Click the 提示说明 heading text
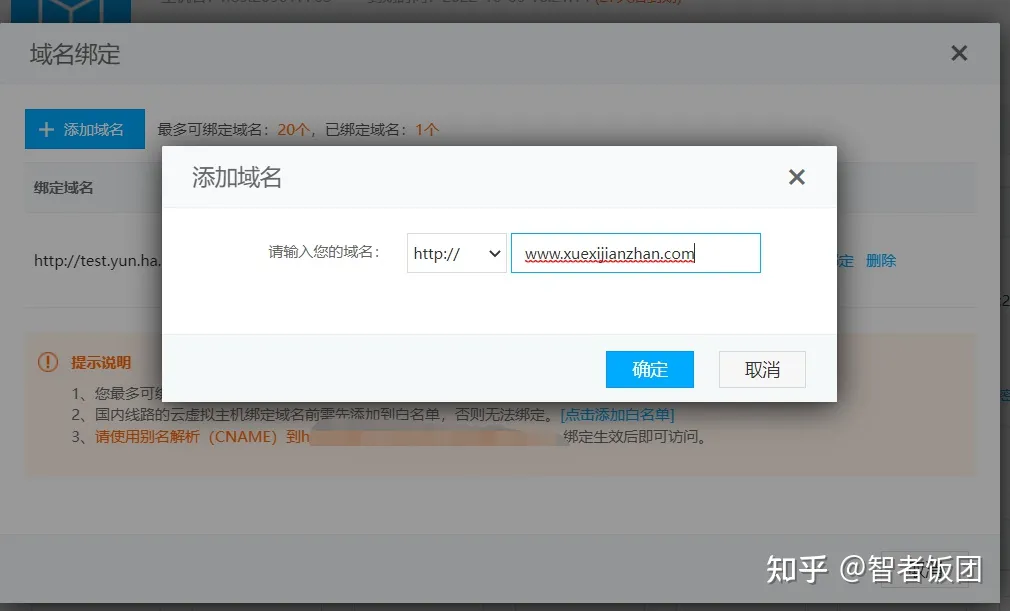Viewport: 1010px width, 611px height. (x=100, y=362)
